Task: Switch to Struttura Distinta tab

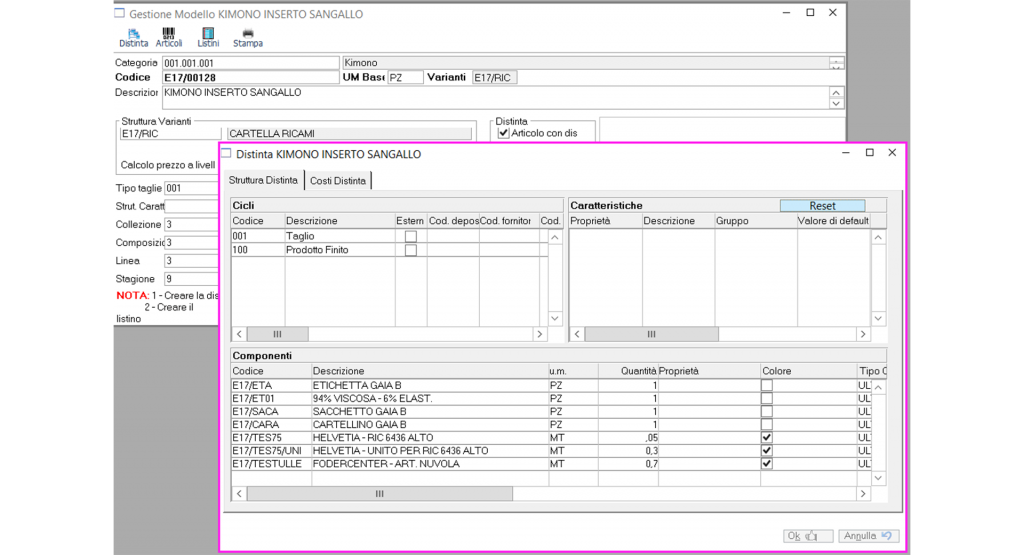Action: (x=263, y=180)
